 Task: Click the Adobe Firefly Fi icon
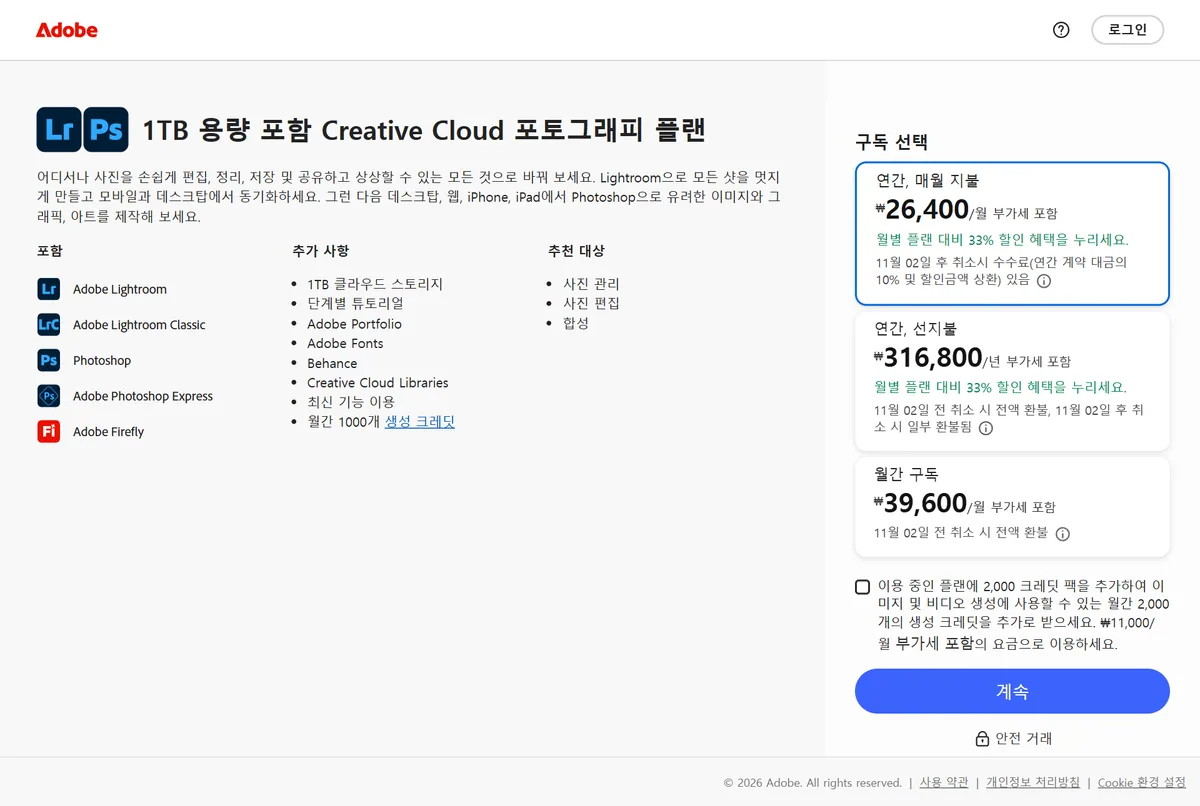49,431
